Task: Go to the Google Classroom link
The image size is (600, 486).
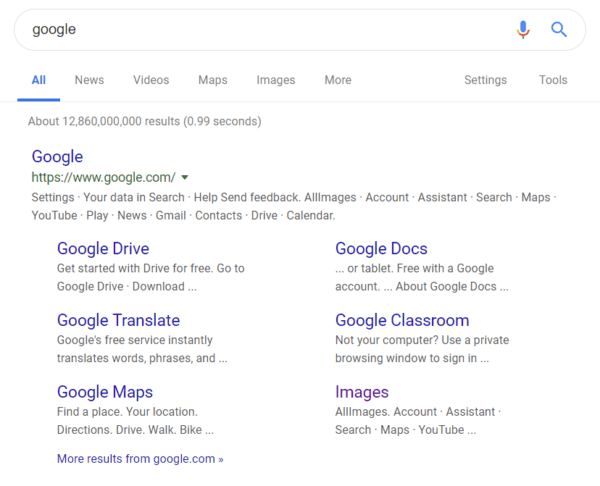Action: pyautogui.click(x=401, y=320)
